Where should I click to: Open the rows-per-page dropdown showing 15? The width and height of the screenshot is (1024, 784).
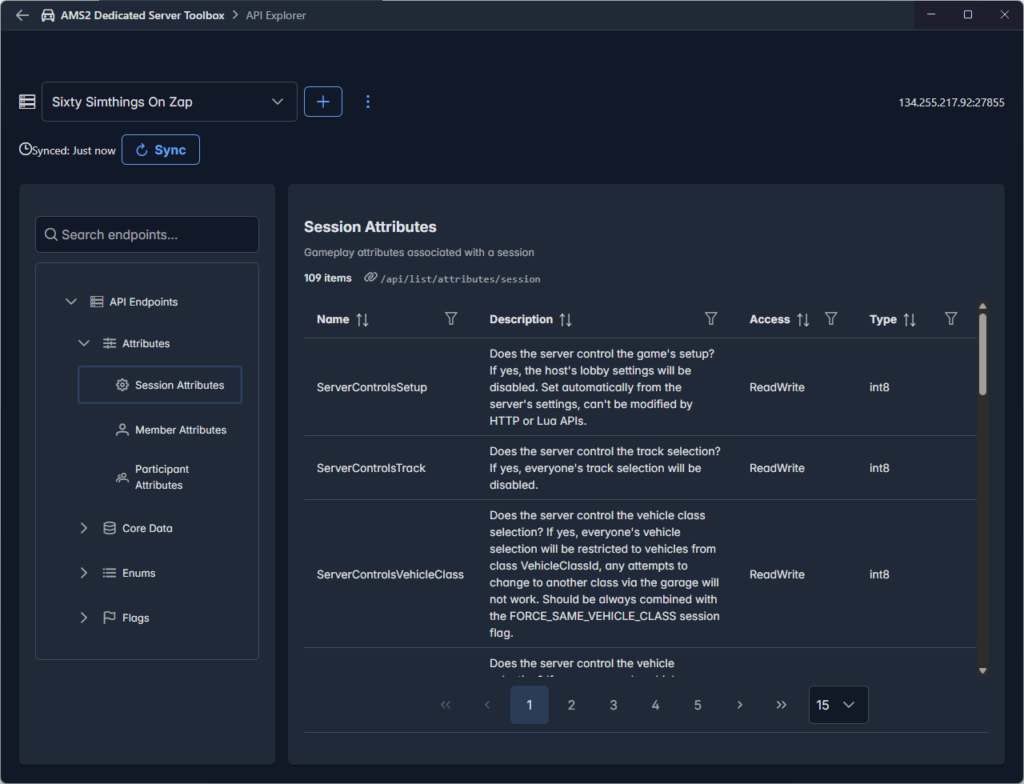click(x=838, y=705)
